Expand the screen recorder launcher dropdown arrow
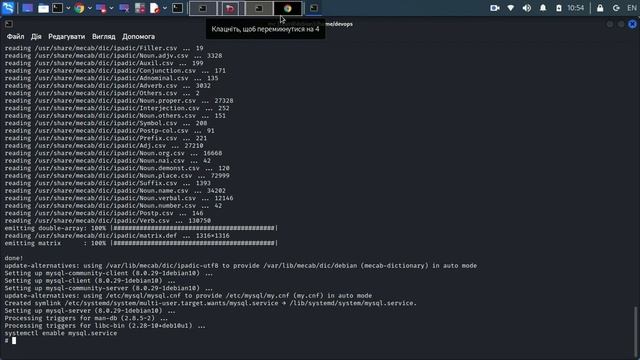Image resolution: width=640 pixels, height=360 pixels. [x=111, y=8]
